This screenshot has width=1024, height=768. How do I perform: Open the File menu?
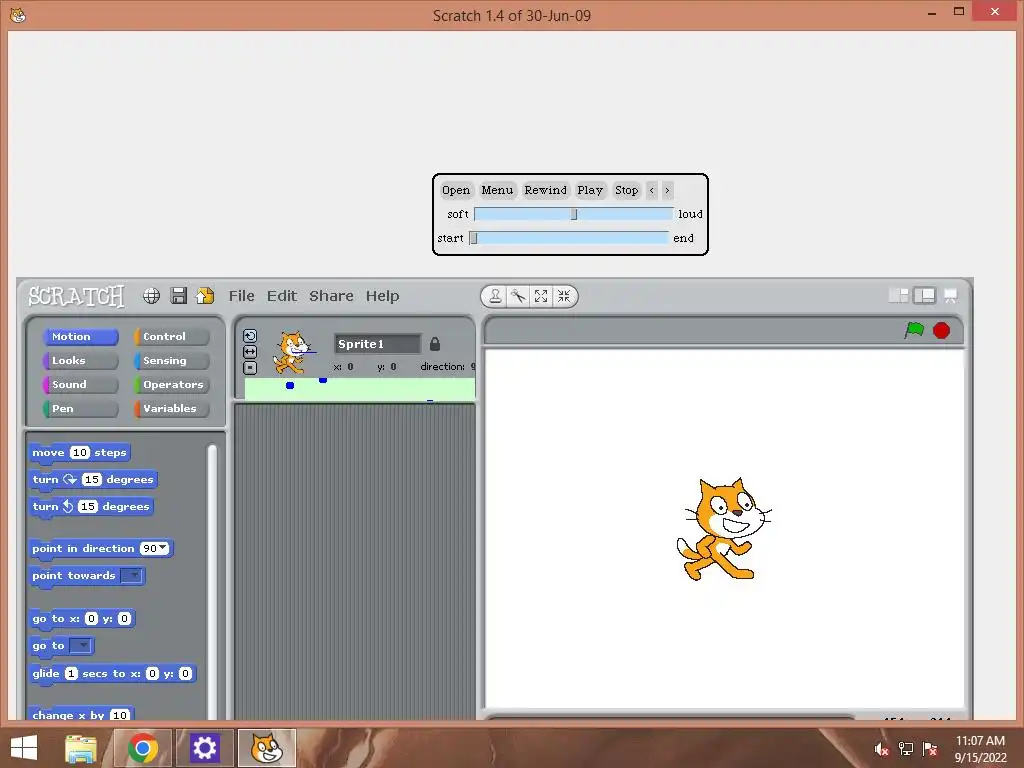point(242,296)
